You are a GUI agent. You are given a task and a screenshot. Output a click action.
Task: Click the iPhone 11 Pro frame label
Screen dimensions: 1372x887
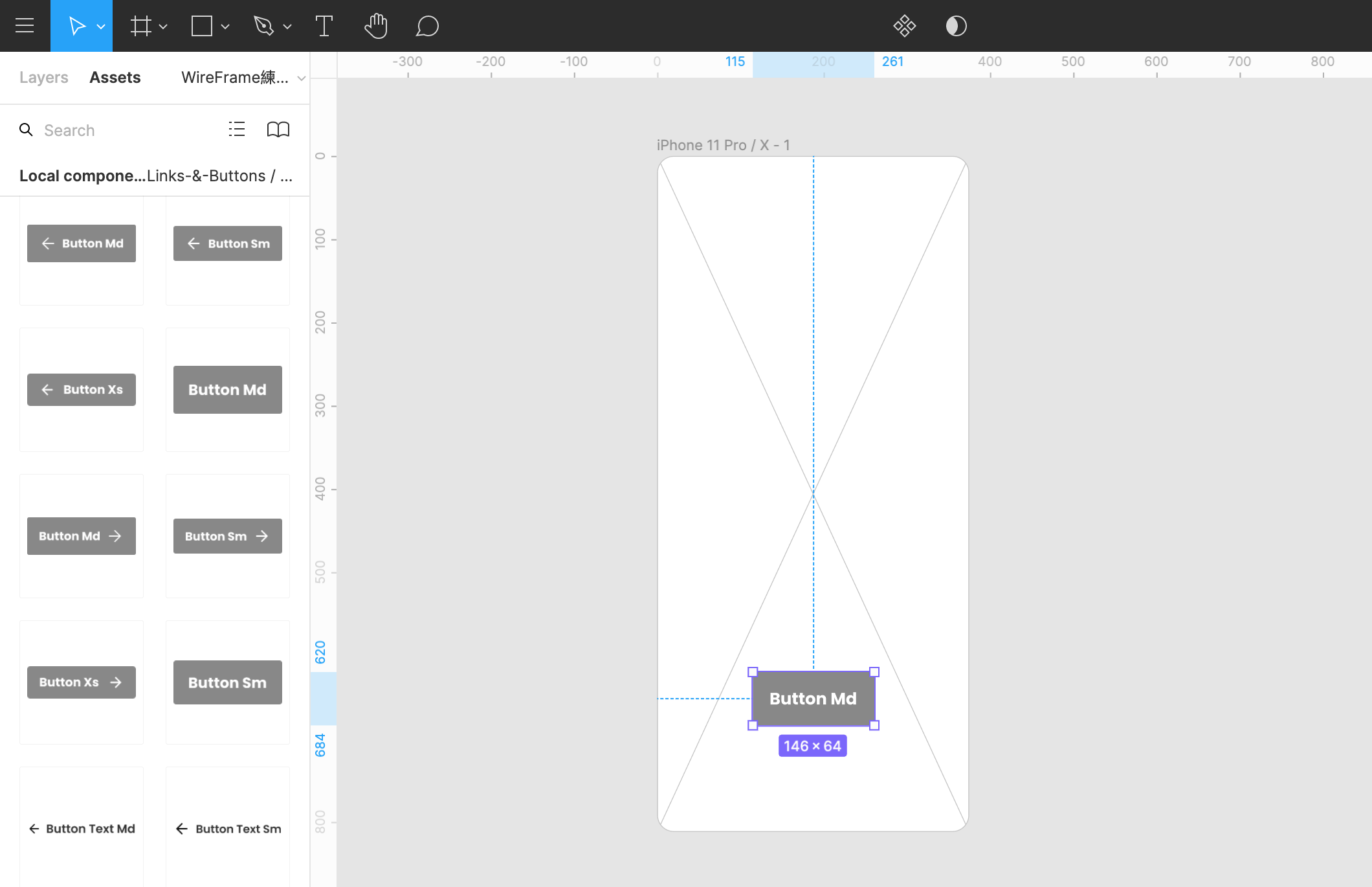point(722,145)
